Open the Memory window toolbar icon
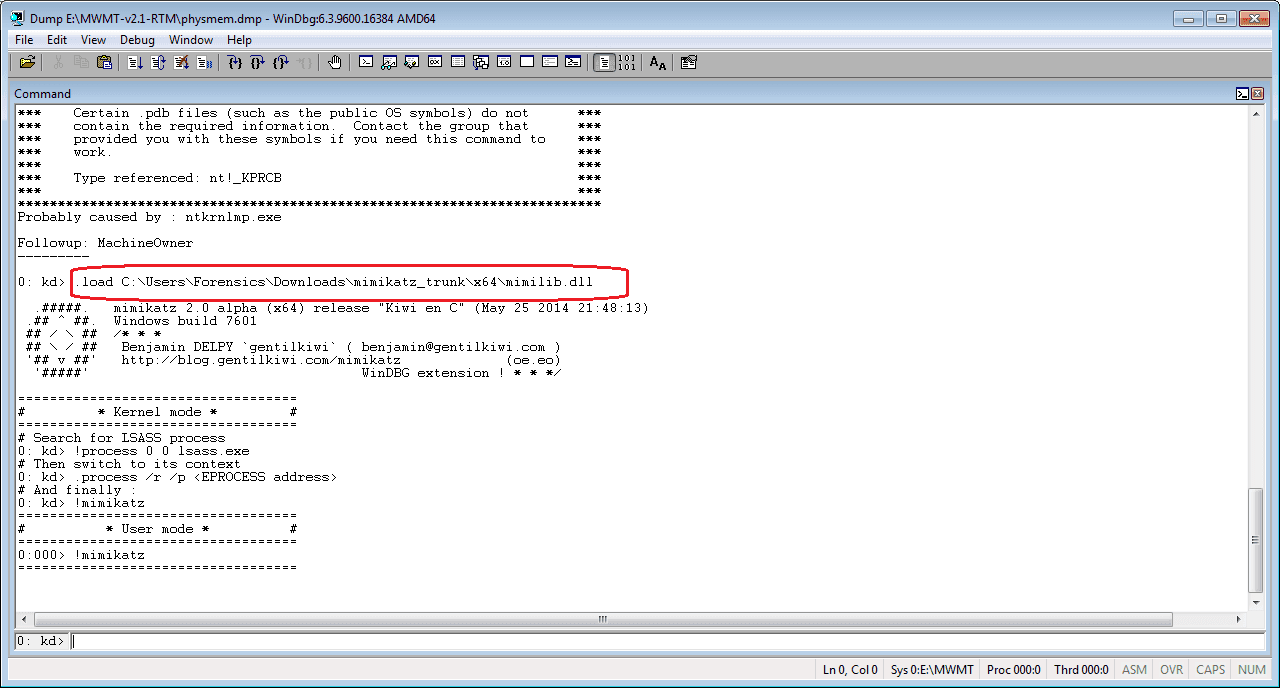This screenshot has height=688, width=1280. [x=458, y=62]
